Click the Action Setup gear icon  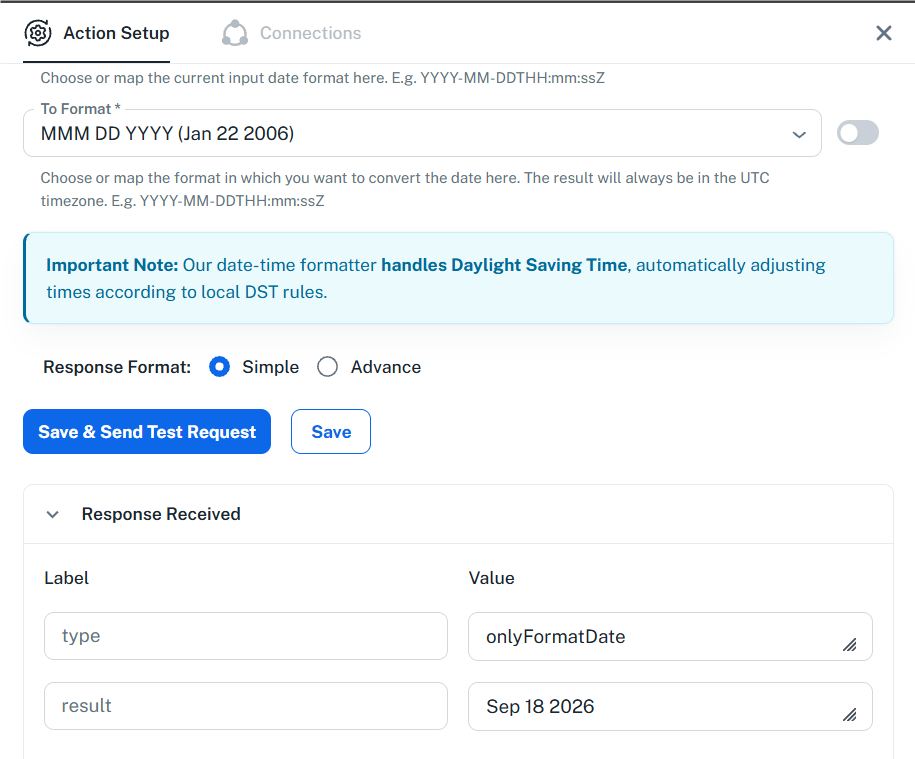tap(38, 33)
